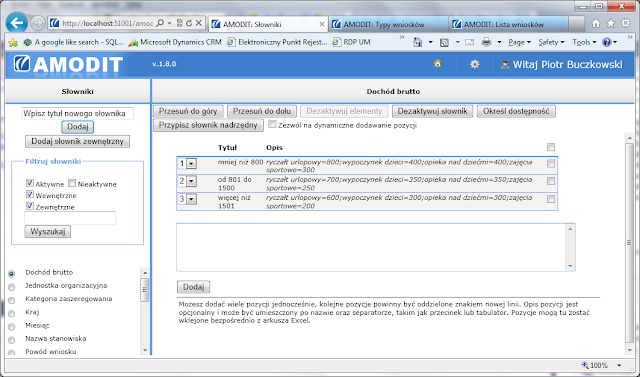The image size is (640, 377).
Task: Toggle the Nieaktywne filter checkbox
Action: coord(72,183)
